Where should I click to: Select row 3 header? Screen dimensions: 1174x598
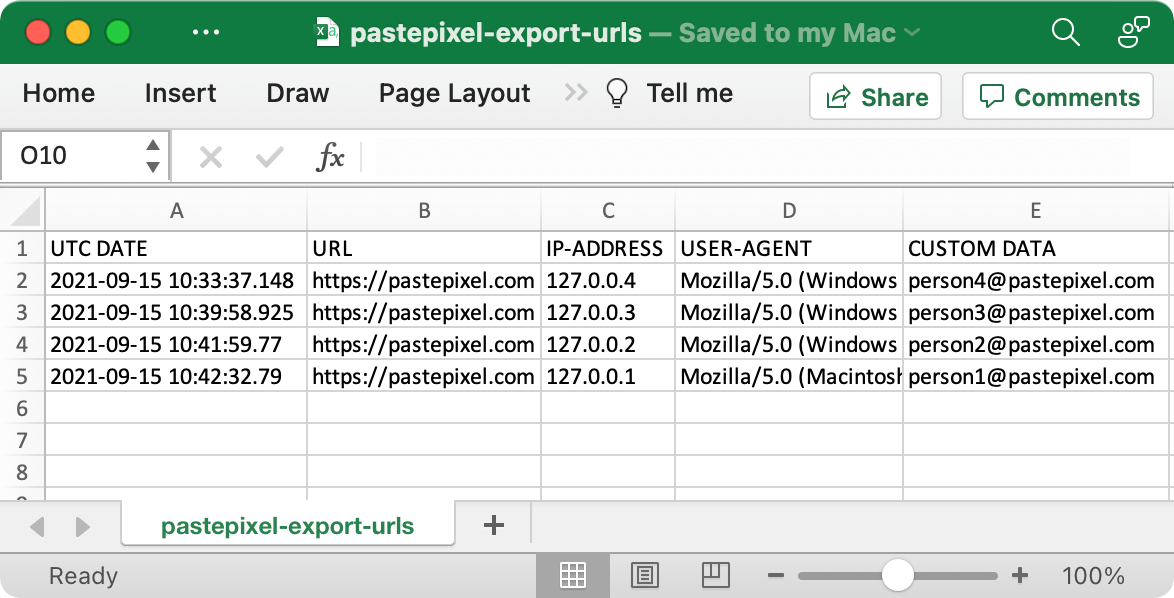pyautogui.click(x=22, y=312)
